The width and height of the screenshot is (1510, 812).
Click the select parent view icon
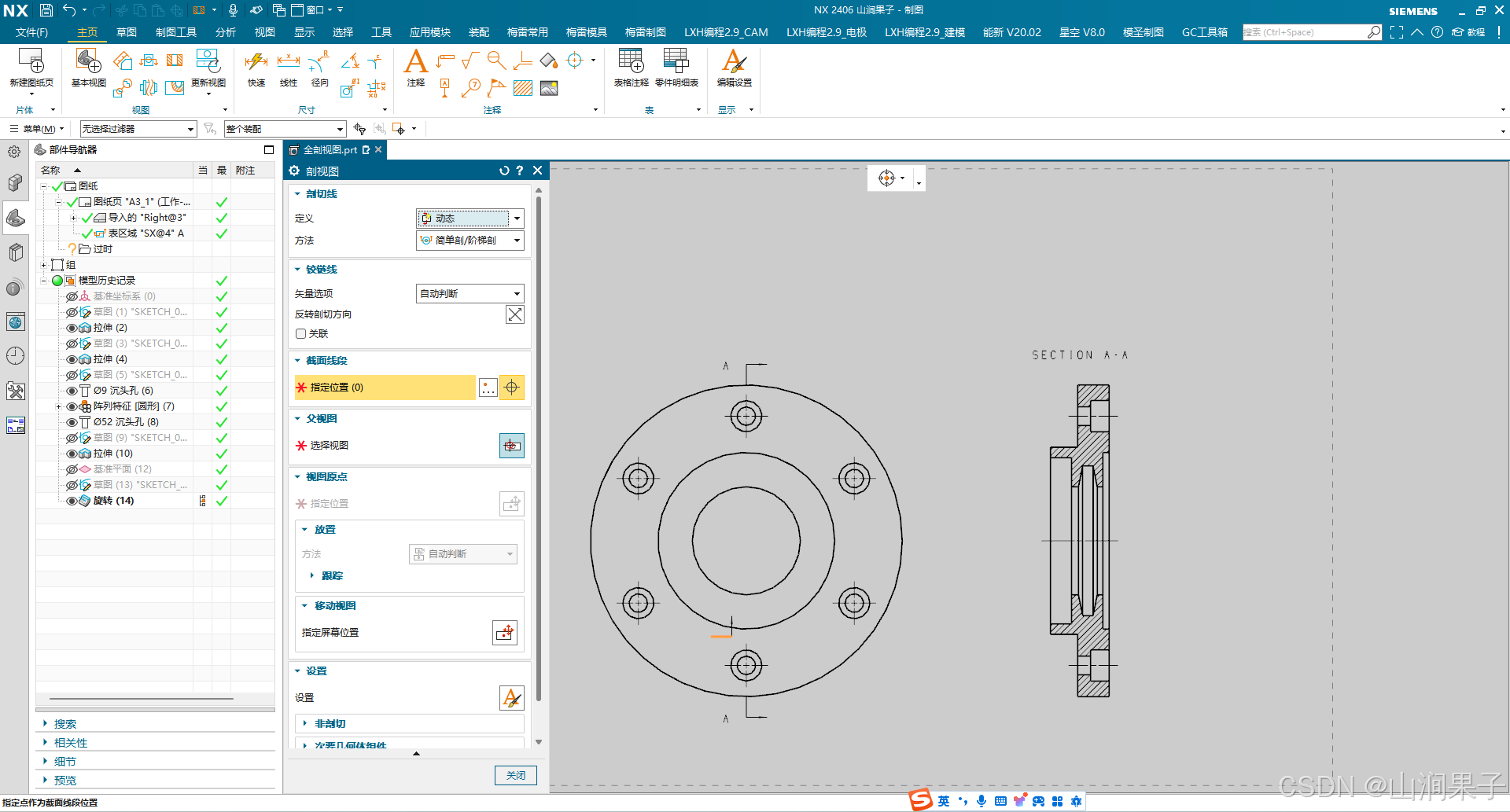pyautogui.click(x=512, y=446)
